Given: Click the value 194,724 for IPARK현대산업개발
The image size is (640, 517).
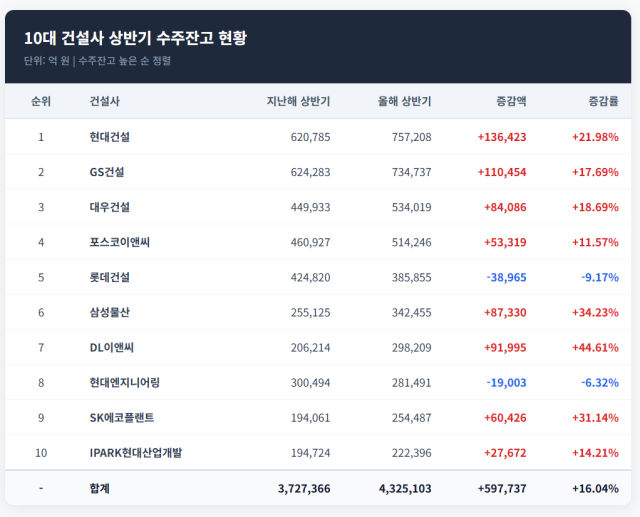Looking at the screenshot, I should click(310, 453).
